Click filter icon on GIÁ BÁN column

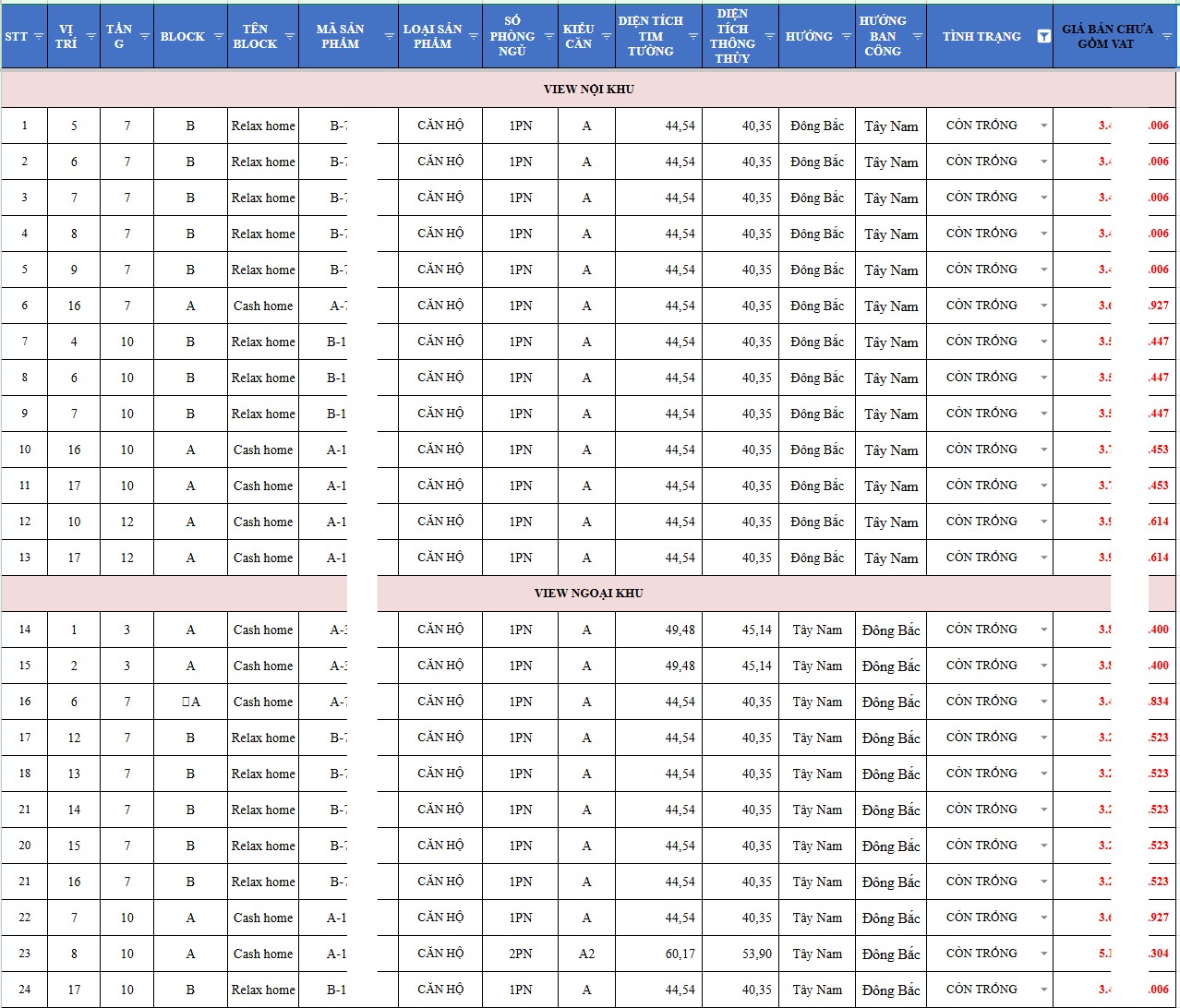tap(1166, 37)
